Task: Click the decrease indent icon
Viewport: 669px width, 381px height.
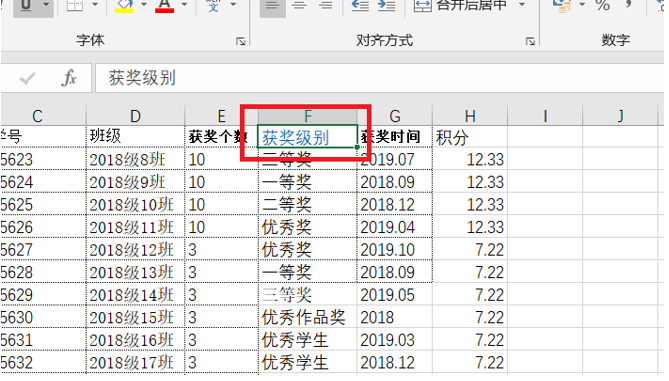Action: [360, 6]
